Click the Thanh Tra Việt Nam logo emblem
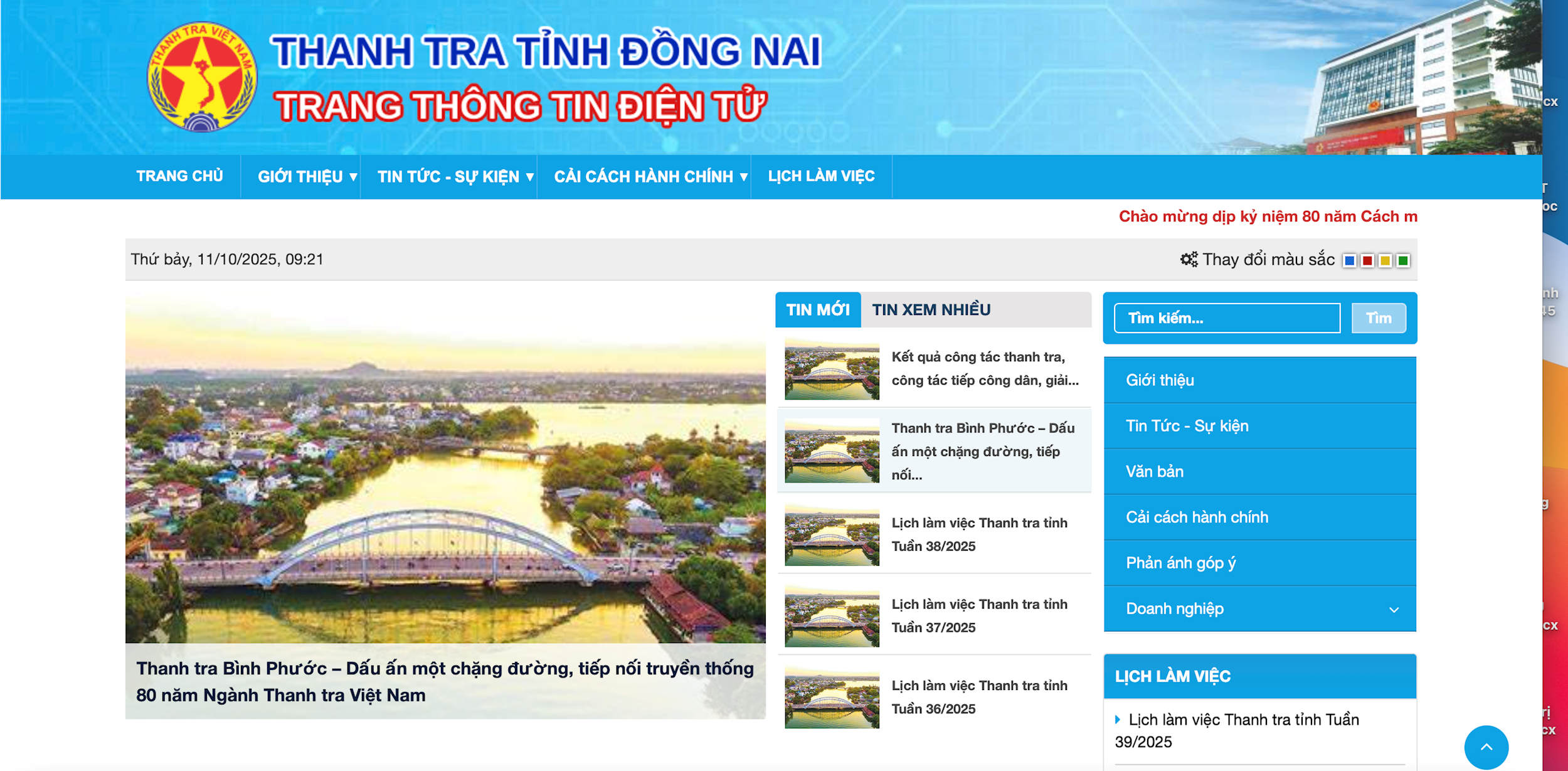 coord(202,77)
